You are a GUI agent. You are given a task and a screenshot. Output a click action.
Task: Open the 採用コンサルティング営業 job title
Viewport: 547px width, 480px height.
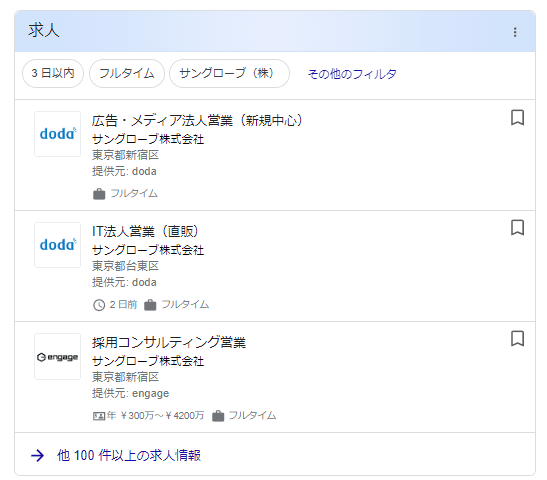[x=169, y=343]
